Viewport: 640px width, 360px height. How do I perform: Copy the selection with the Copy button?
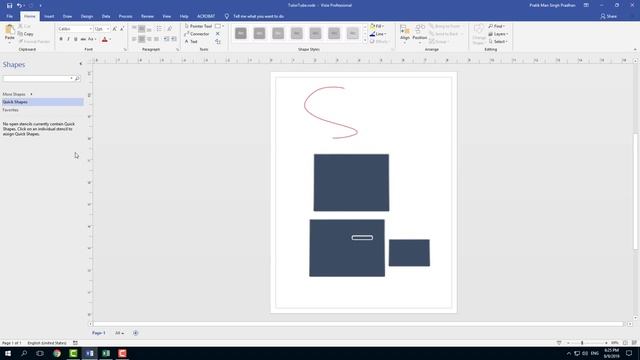pyautogui.click(x=26, y=34)
